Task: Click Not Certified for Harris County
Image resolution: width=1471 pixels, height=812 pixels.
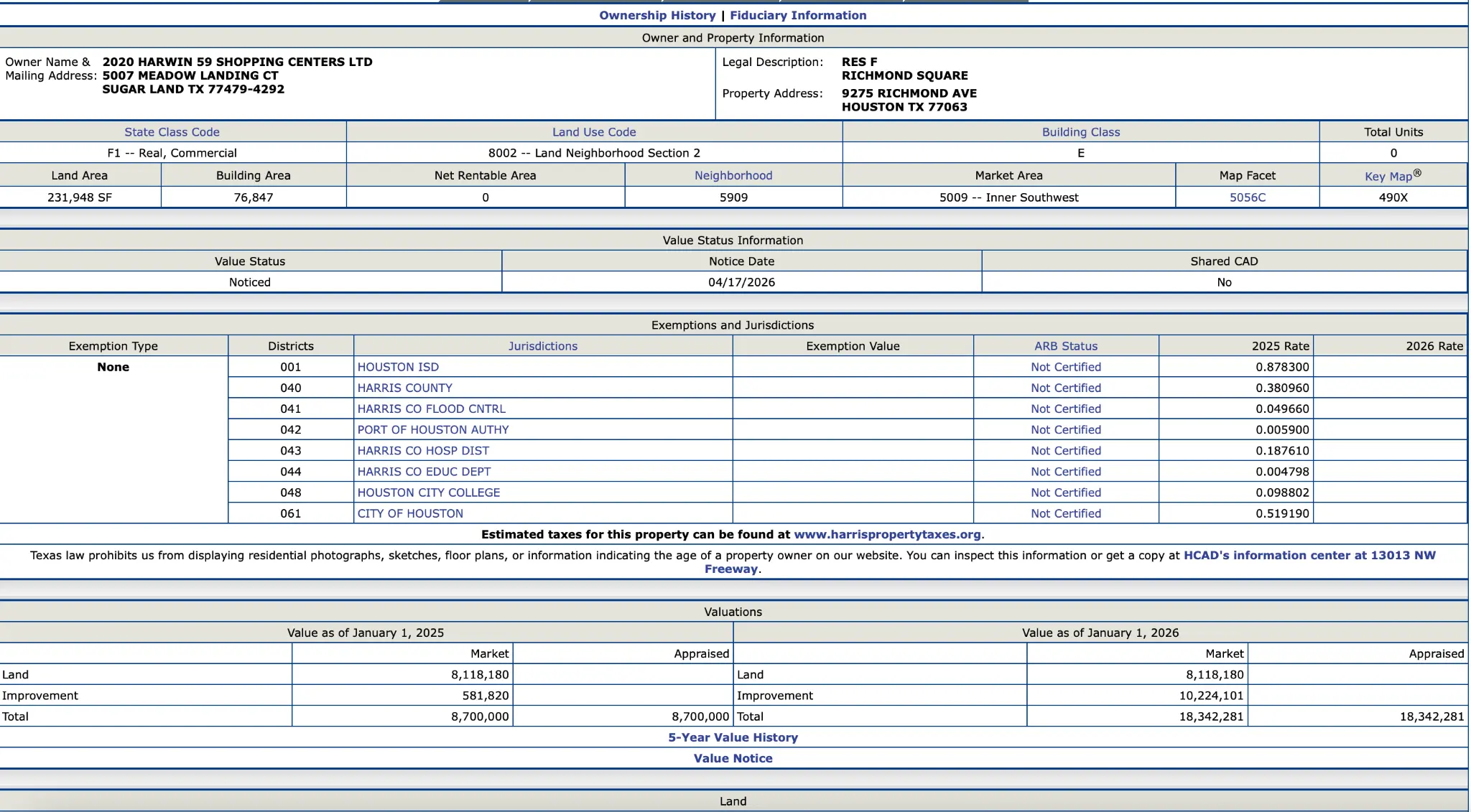Action: pos(1066,388)
